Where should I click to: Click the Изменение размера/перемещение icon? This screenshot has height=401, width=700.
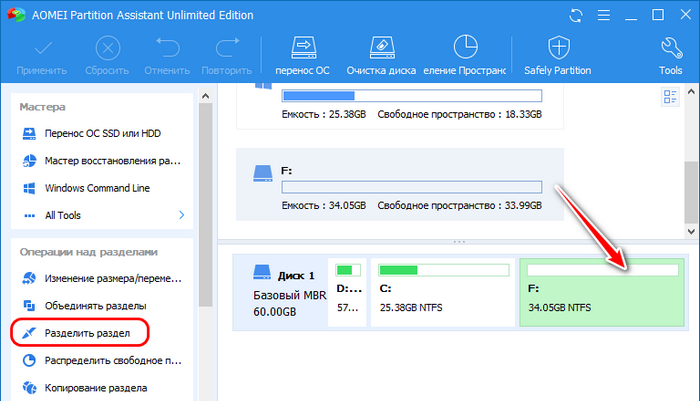(x=29, y=278)
